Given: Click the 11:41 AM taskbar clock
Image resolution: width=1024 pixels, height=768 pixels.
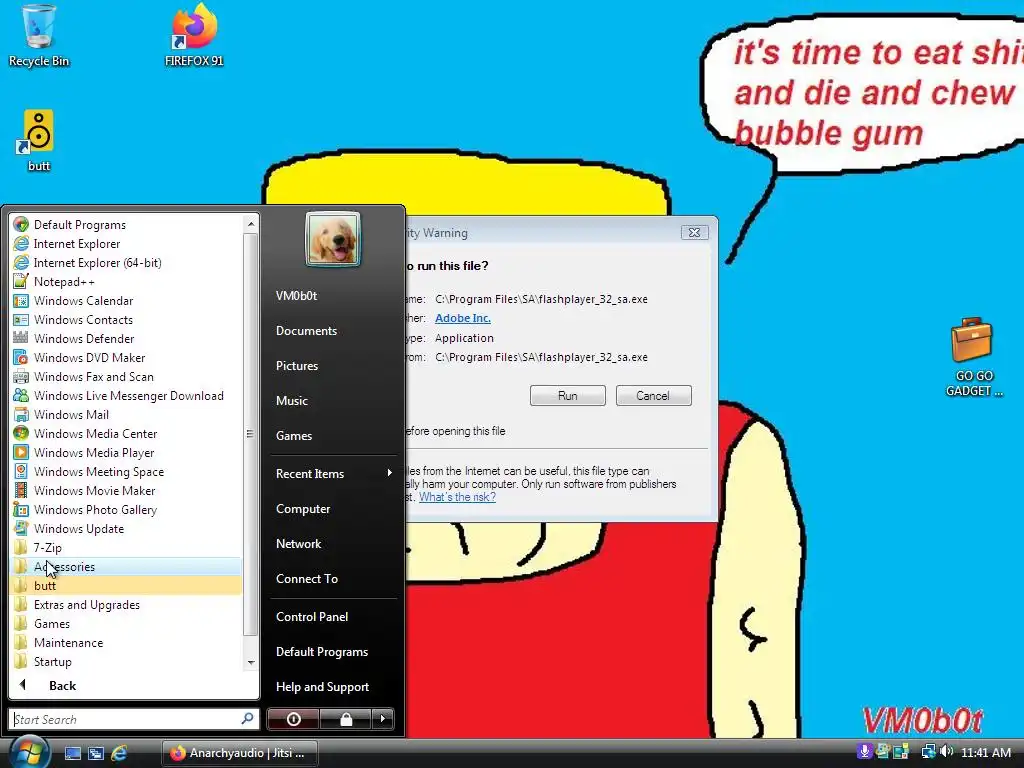Looking at the screenshot, I should point(986,753).
